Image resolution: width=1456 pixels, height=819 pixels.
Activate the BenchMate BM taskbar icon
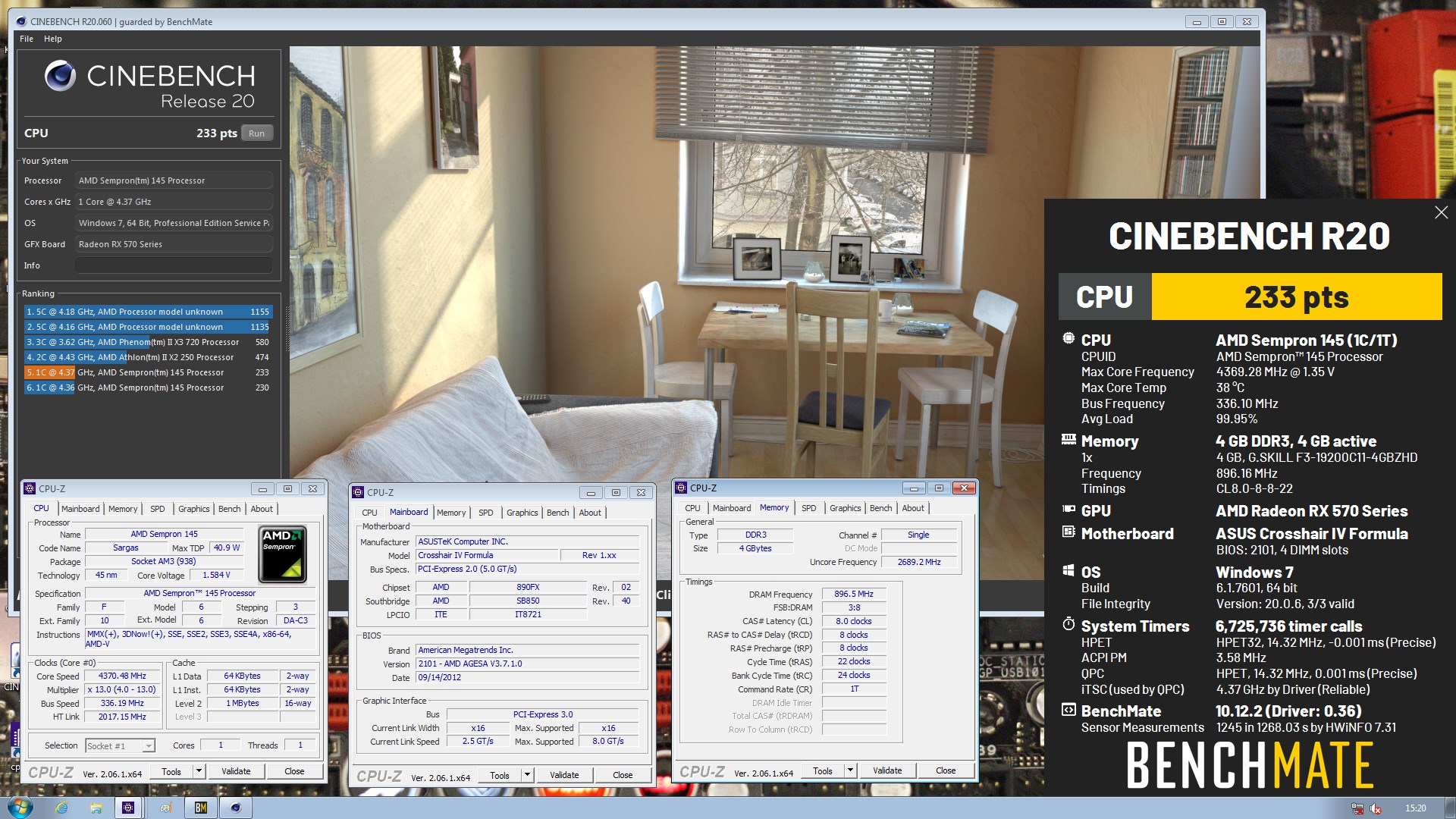[x=201, y=808]
